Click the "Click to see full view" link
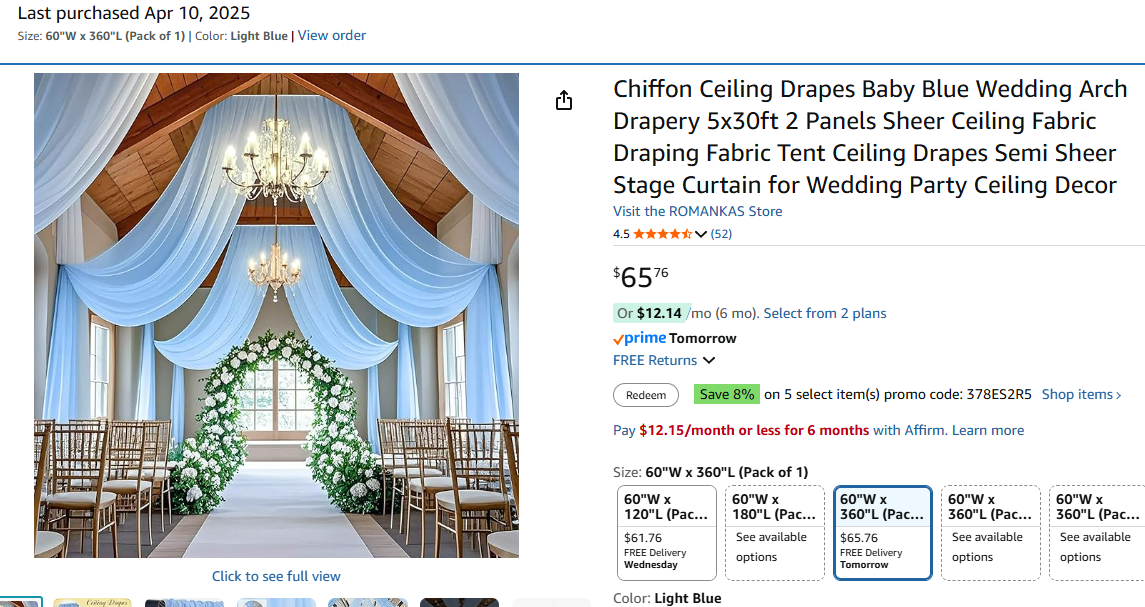 pyautogui.click(x=276, y=576)
